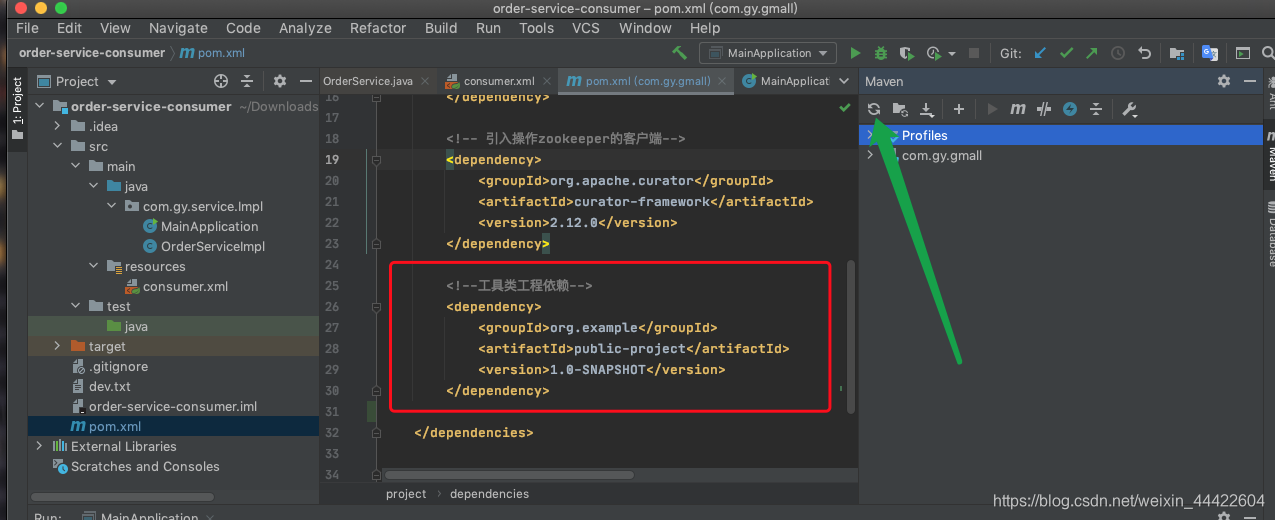The height and width of the screenshot is (520, 1275).
Task: Select the 'project' breadcrumb
Action: click(406, 494)
